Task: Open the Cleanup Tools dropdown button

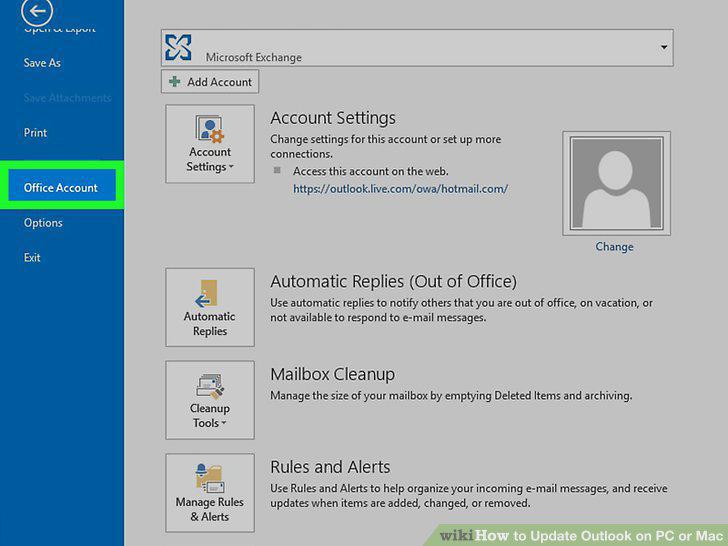Action: (x=210, y=400)
